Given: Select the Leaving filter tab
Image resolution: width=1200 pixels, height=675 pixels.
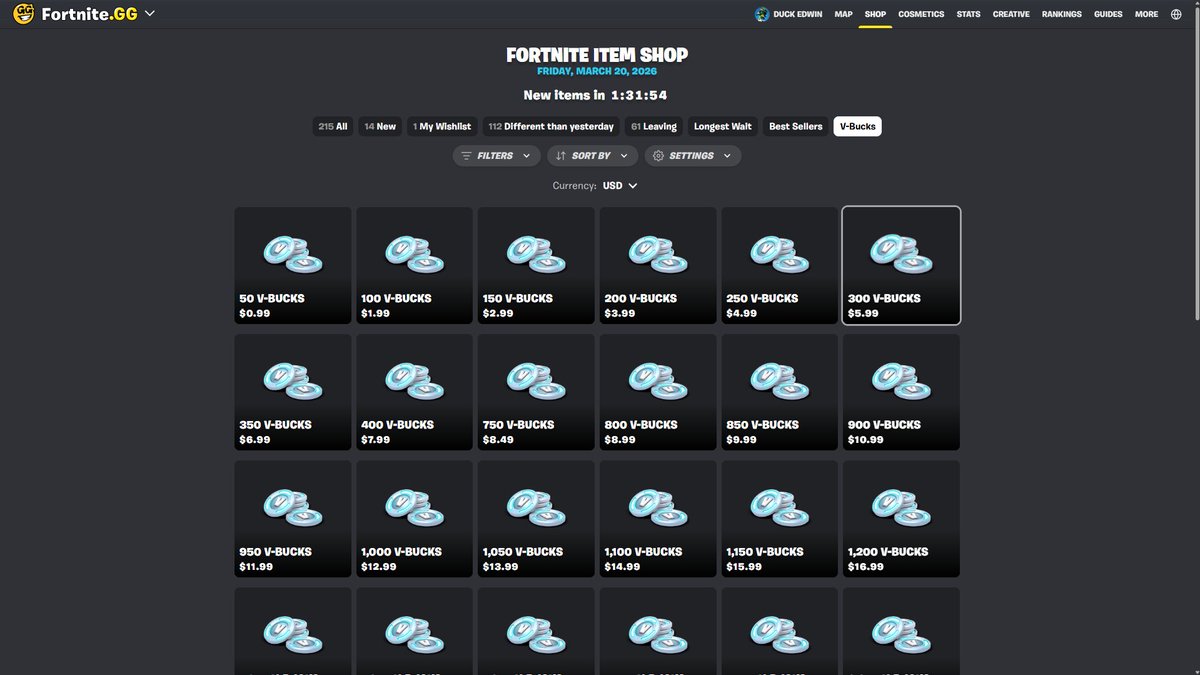Looking at the screenshot, I should click(x=654, y=127).
